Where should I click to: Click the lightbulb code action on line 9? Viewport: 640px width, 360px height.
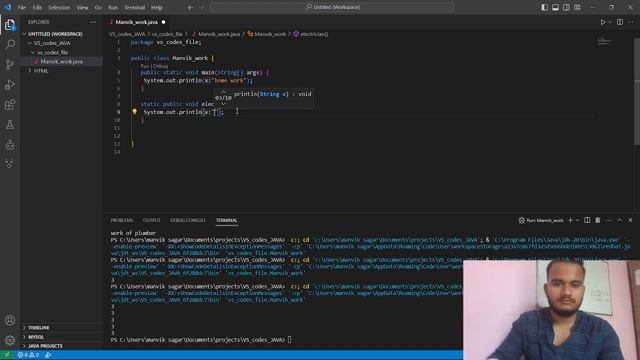coord(134,111)
